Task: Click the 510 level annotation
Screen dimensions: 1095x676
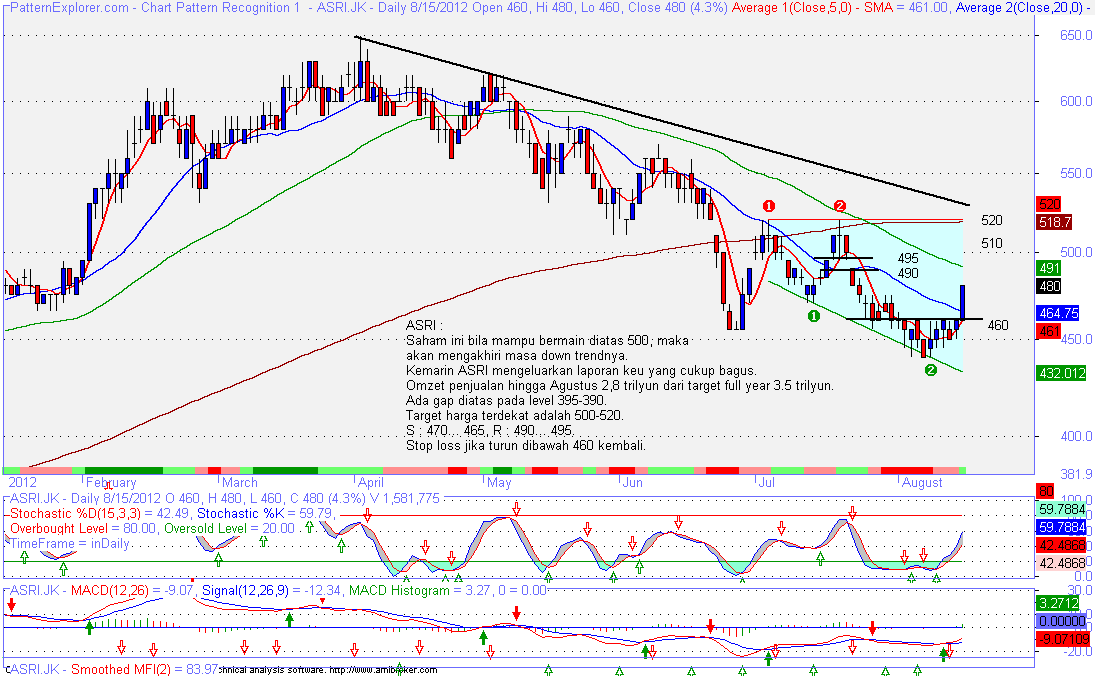Action: point(992,243)
